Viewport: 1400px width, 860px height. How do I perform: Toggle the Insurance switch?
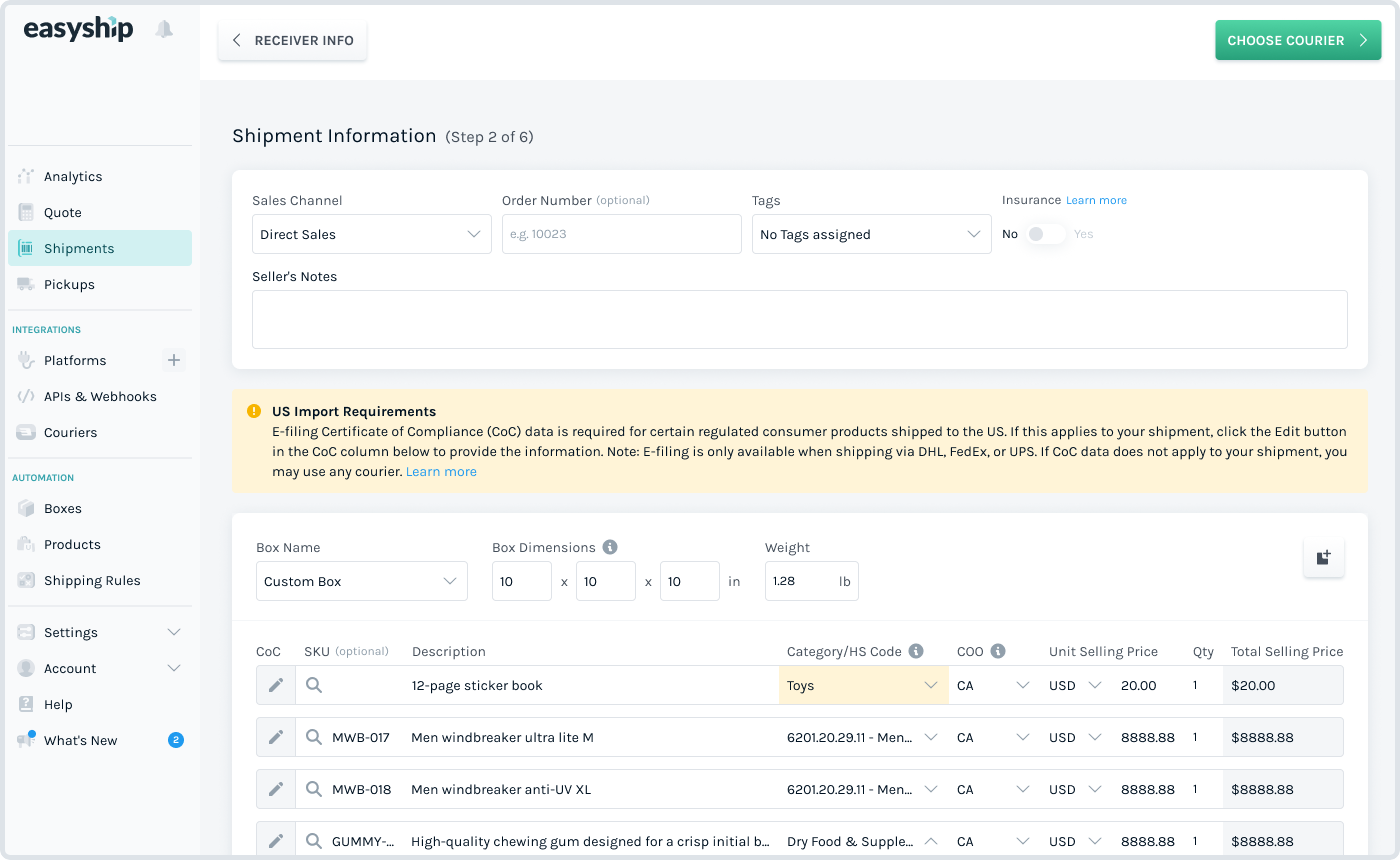point(1046,234)
